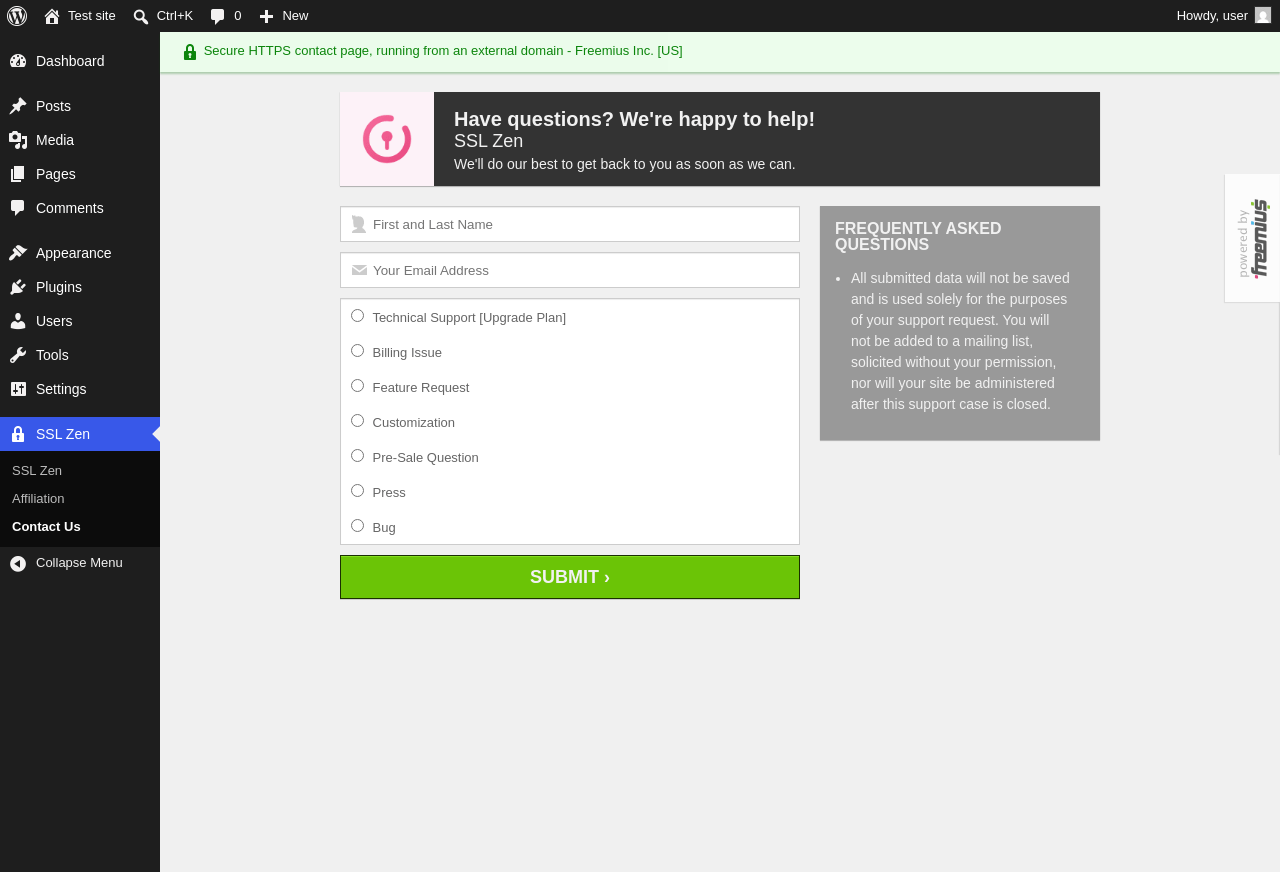Go to Media in the sidebar
Viewport: 1280px width, 872px height.
[80, 140]
